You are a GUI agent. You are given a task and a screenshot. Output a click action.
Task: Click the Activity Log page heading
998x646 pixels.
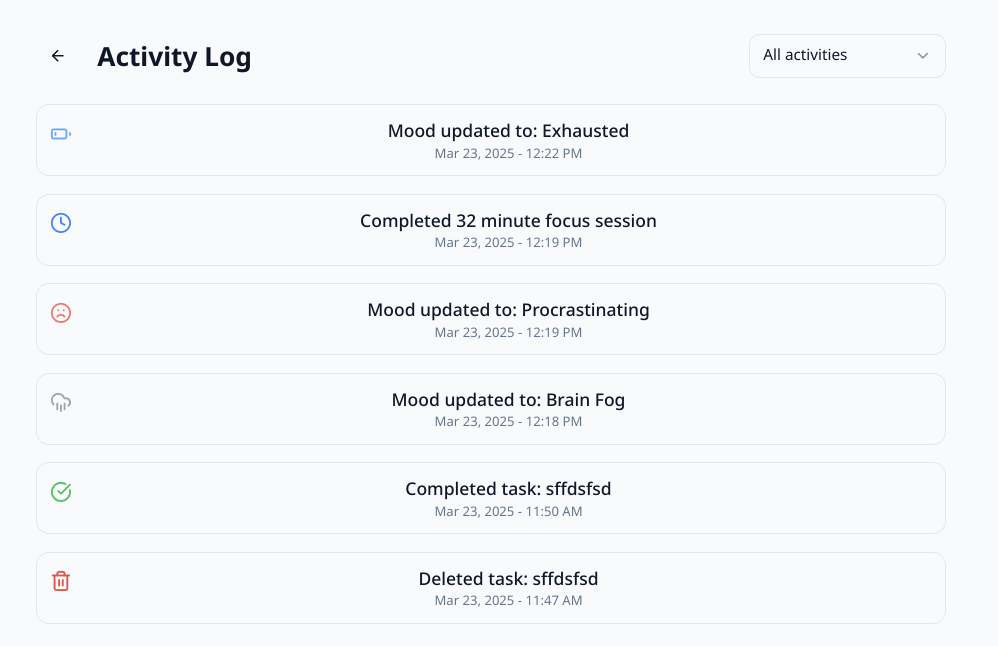point(174,57)
